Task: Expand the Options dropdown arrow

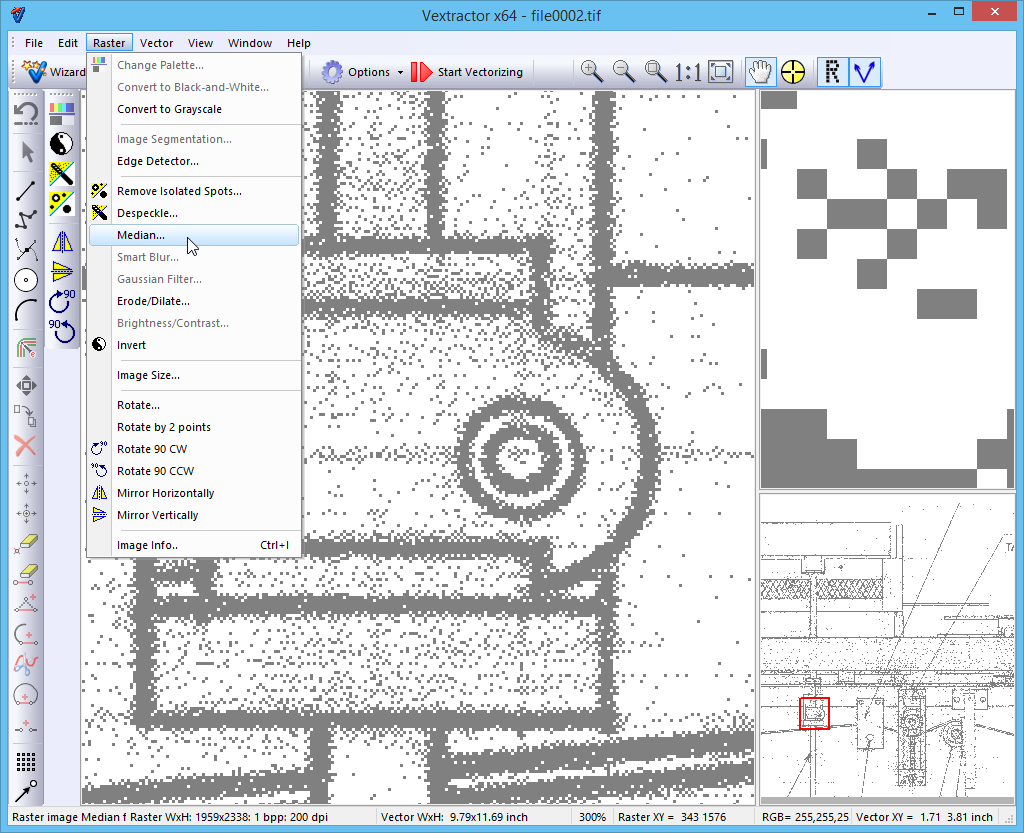Action: tap(400, 72)
